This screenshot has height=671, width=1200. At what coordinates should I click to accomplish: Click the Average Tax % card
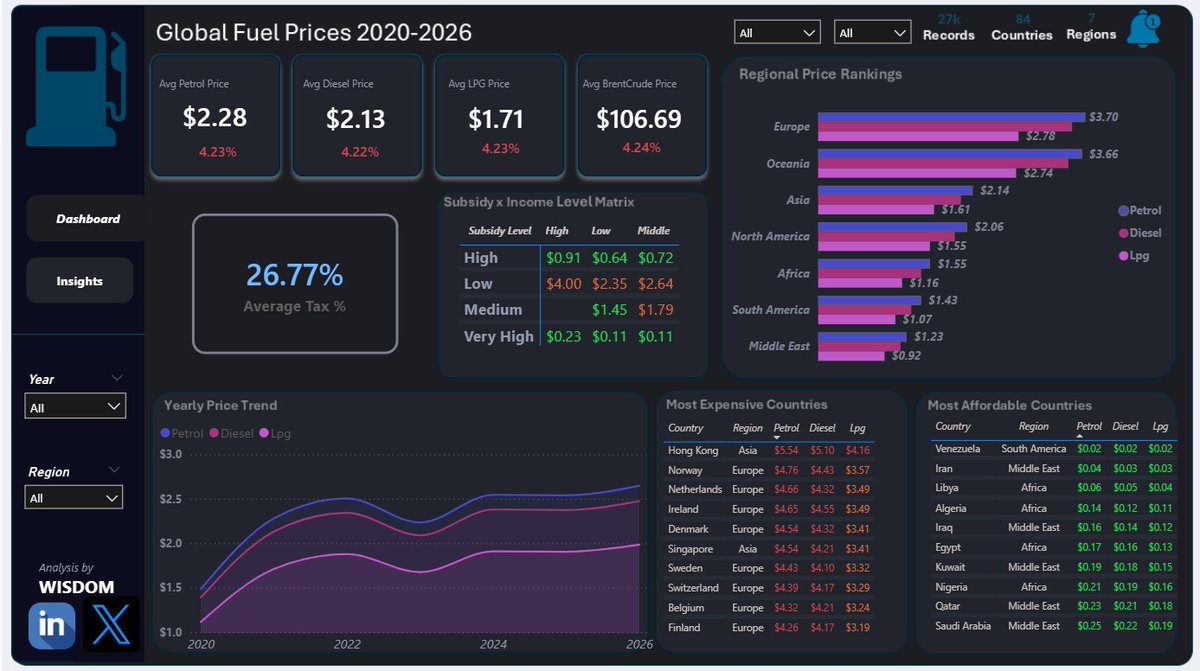[295, 284]
